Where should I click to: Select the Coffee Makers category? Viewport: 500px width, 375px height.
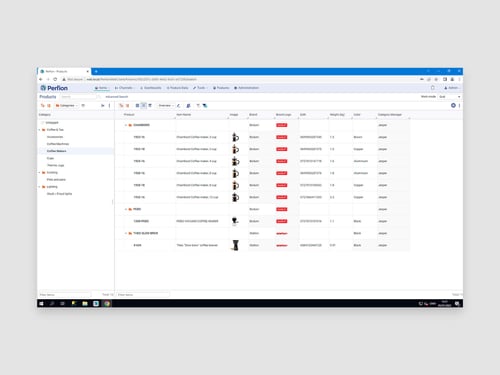[56, 151]
